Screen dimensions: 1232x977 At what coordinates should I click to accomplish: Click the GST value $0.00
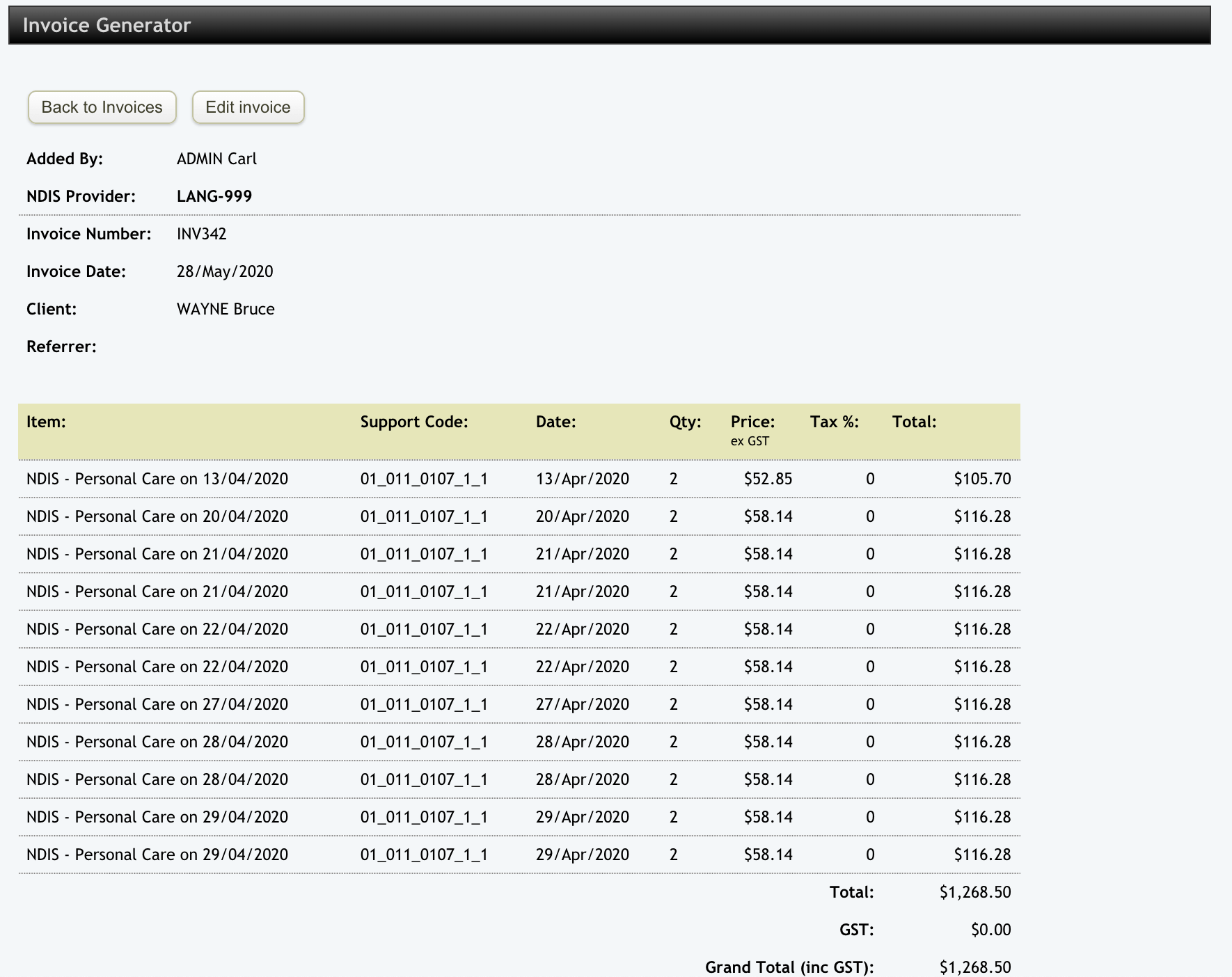[x=991, y=929]
